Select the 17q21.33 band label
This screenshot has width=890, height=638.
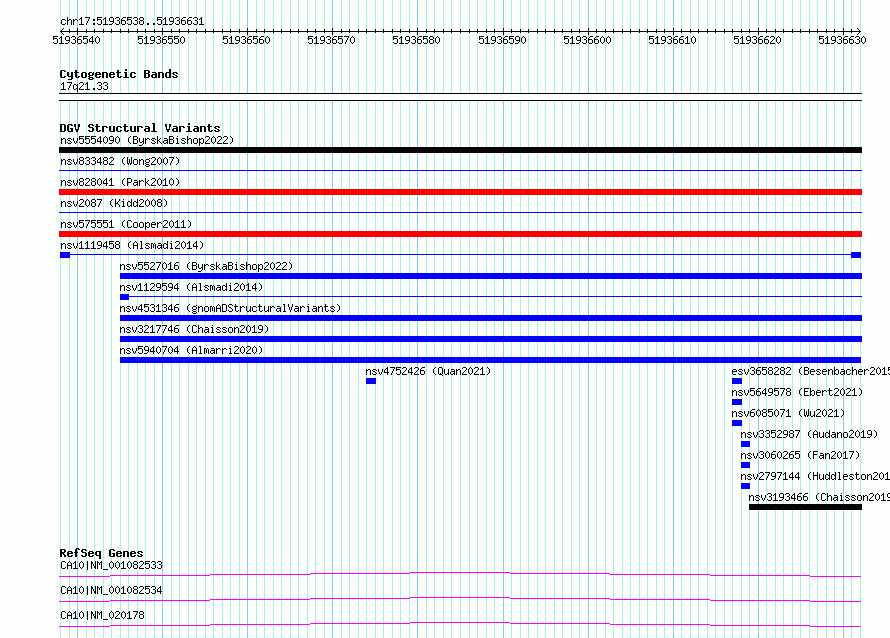84,86
